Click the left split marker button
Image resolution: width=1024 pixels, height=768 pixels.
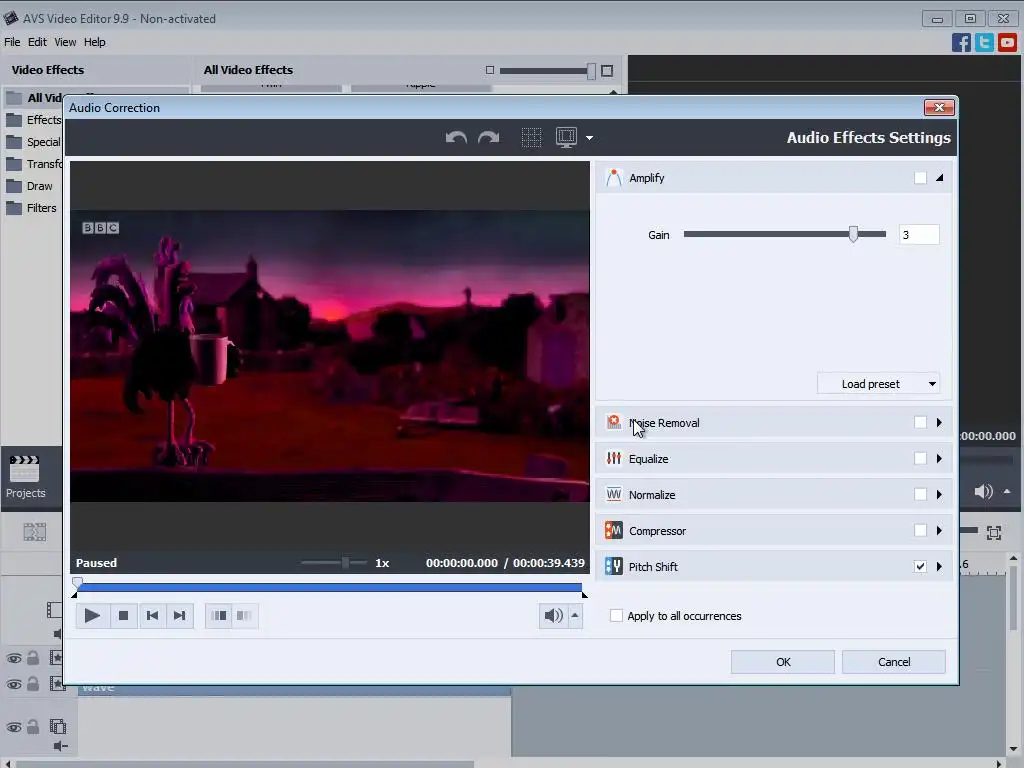[219, 615]
